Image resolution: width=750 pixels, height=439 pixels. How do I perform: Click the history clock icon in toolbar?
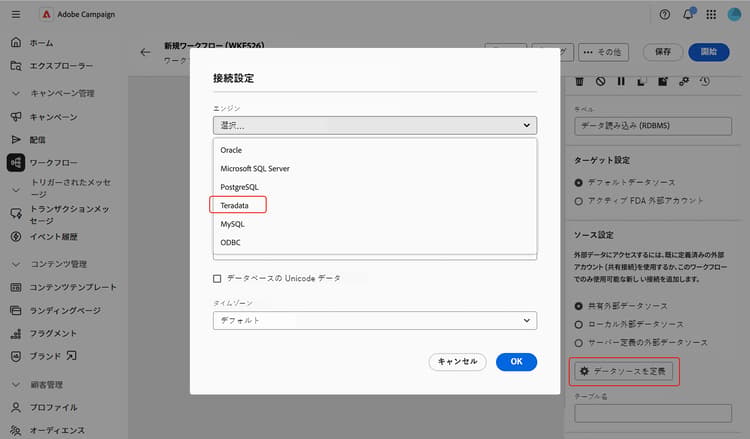pos(705,81)
